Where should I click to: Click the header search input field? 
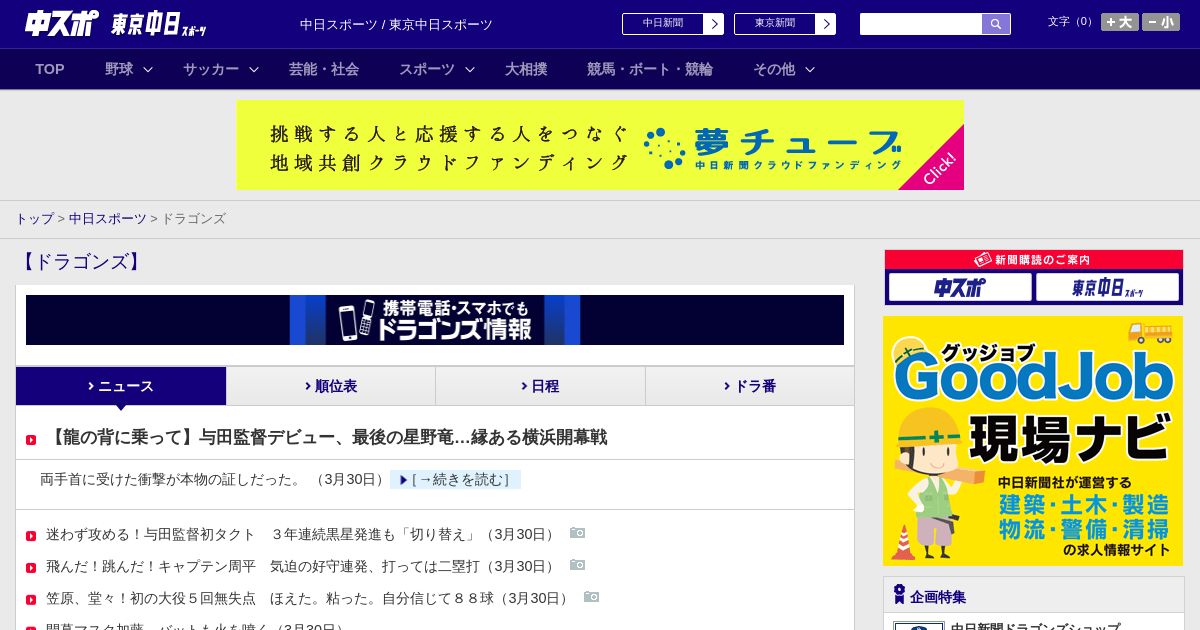click(921, 24)
